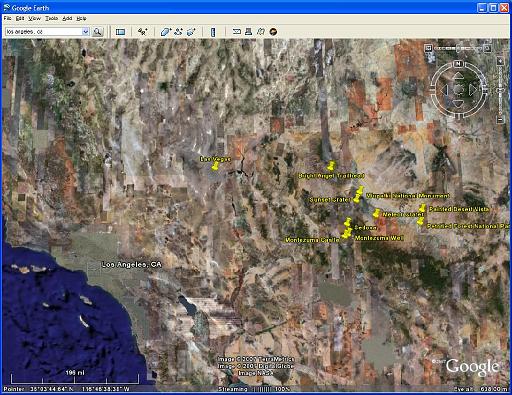This screenshot has height=395, width=512.
Task: Click the vertical zoom slider handle
Action: pyautogui.click(x=500, y=90)
